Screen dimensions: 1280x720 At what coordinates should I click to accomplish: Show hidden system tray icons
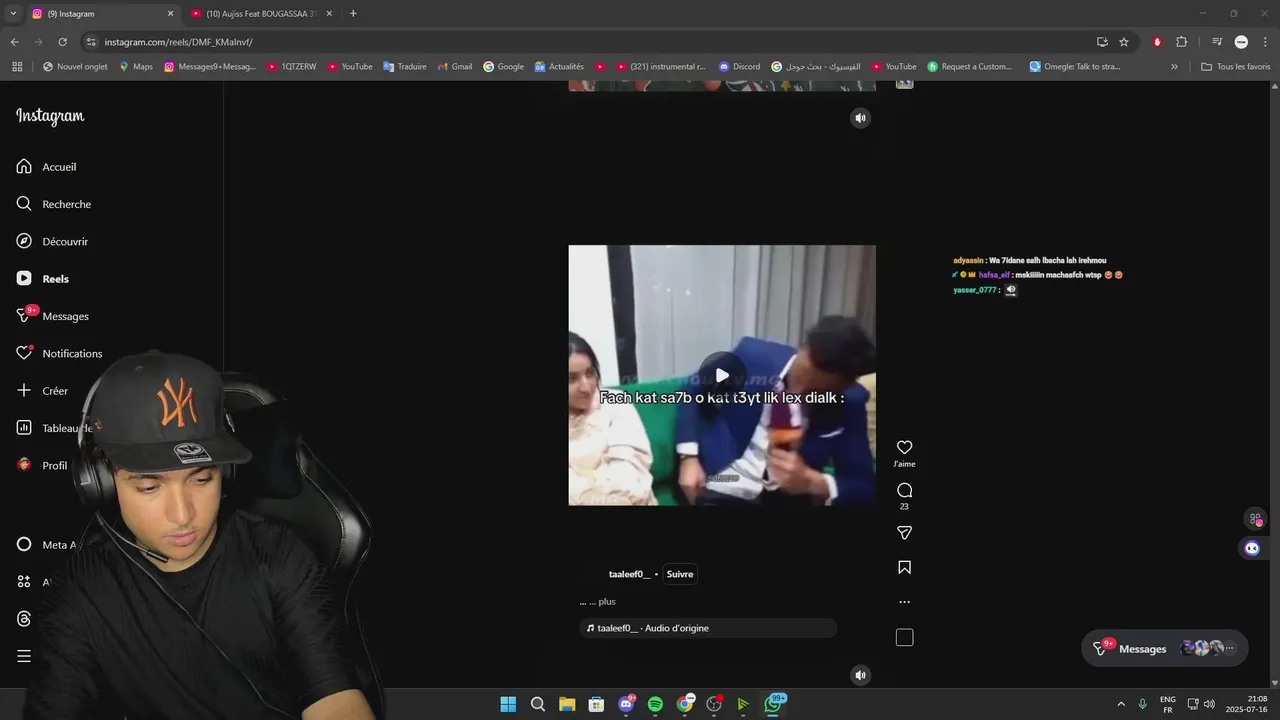[1121, 704]
